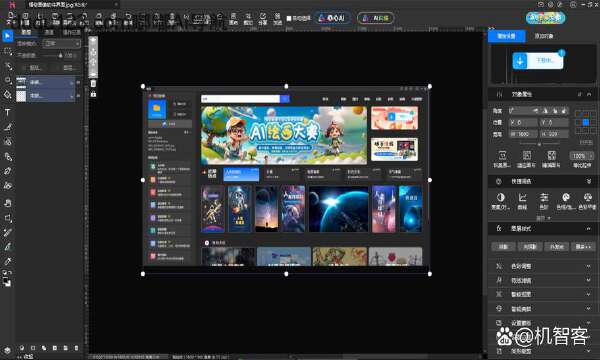Click the layer opacity slider handle
The height and width of the screenshot is (360, 600).
[60, 55]
